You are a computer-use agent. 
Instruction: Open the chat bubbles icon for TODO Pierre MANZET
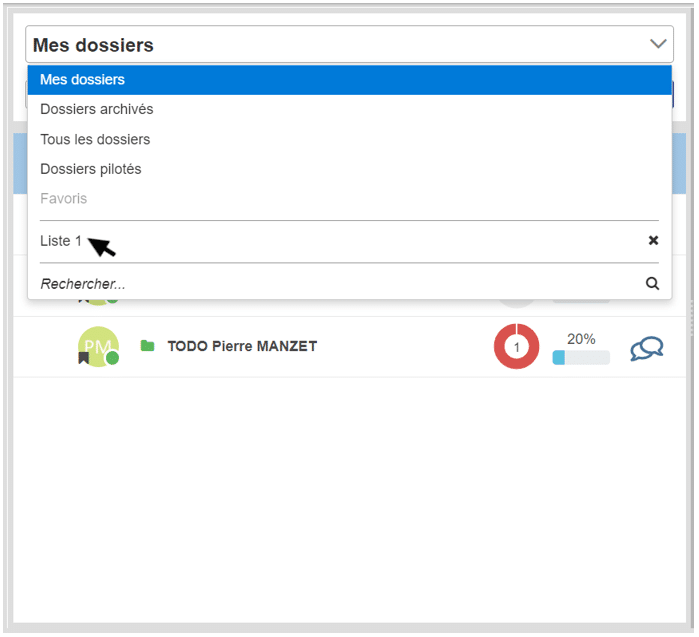click(x=647, y=348)
